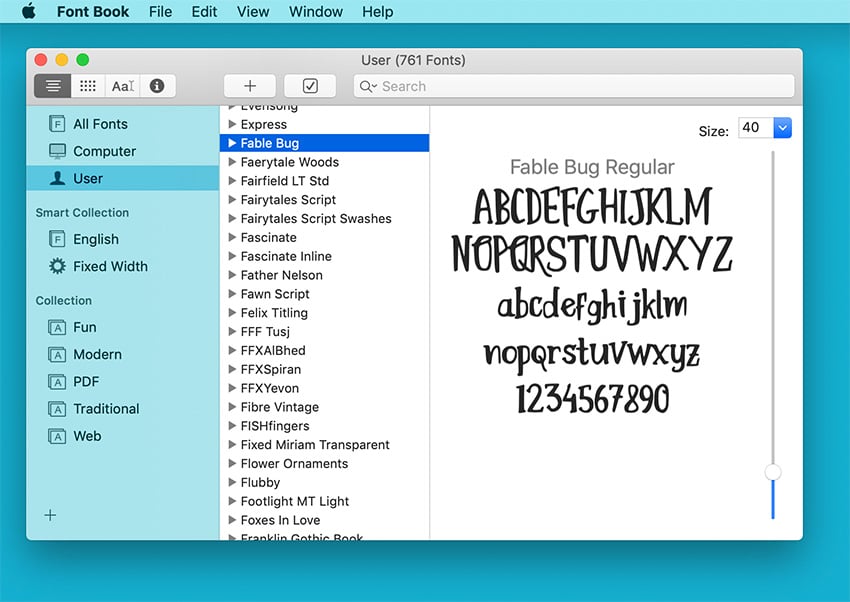Screen dimensions: 850x602
Task: Expand the Fascinate Inline family
Action: [x=232, y=256]
